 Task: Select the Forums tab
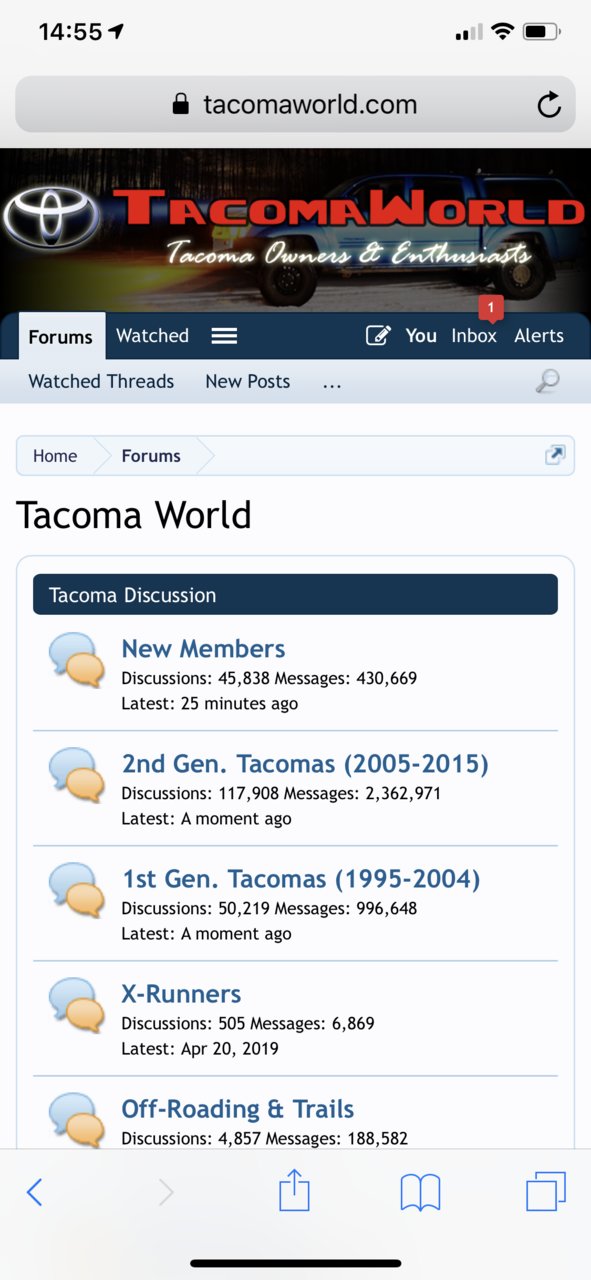[x=61, y=337]
